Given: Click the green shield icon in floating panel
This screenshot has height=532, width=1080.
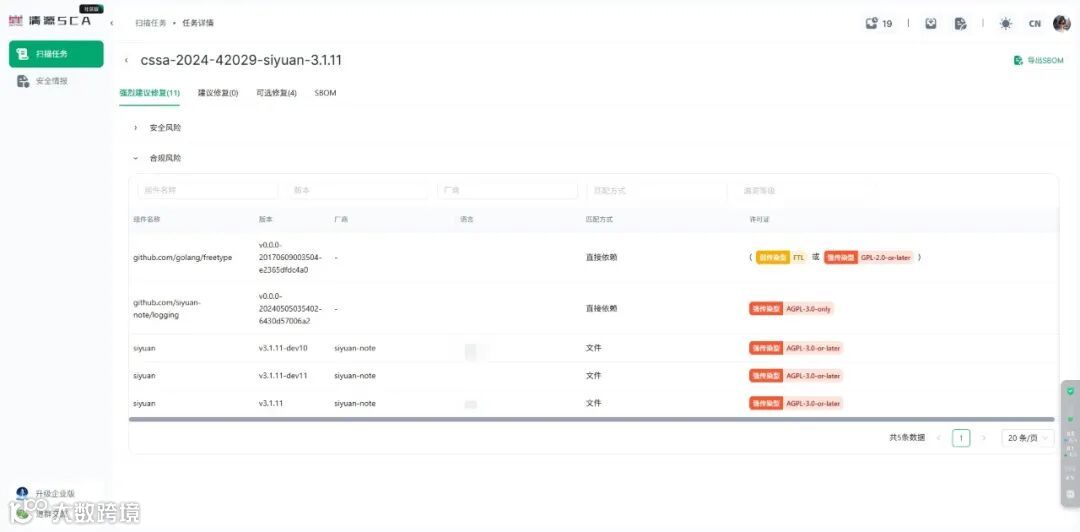Looking at the screenshot, I should point(1070,391).
